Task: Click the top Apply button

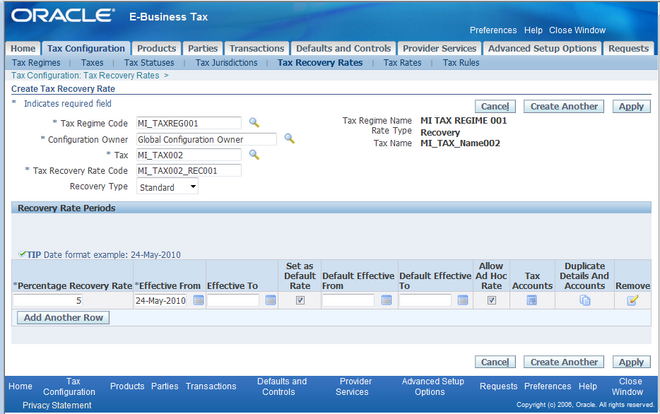Action: point(631,106)
